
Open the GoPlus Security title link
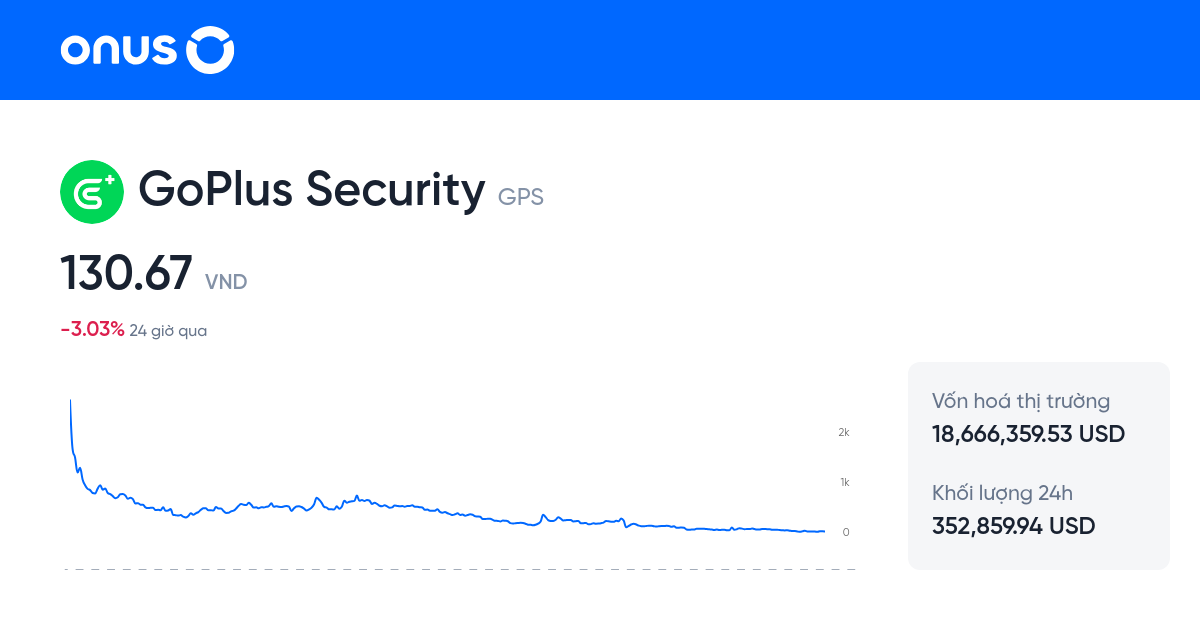(312, 190)
